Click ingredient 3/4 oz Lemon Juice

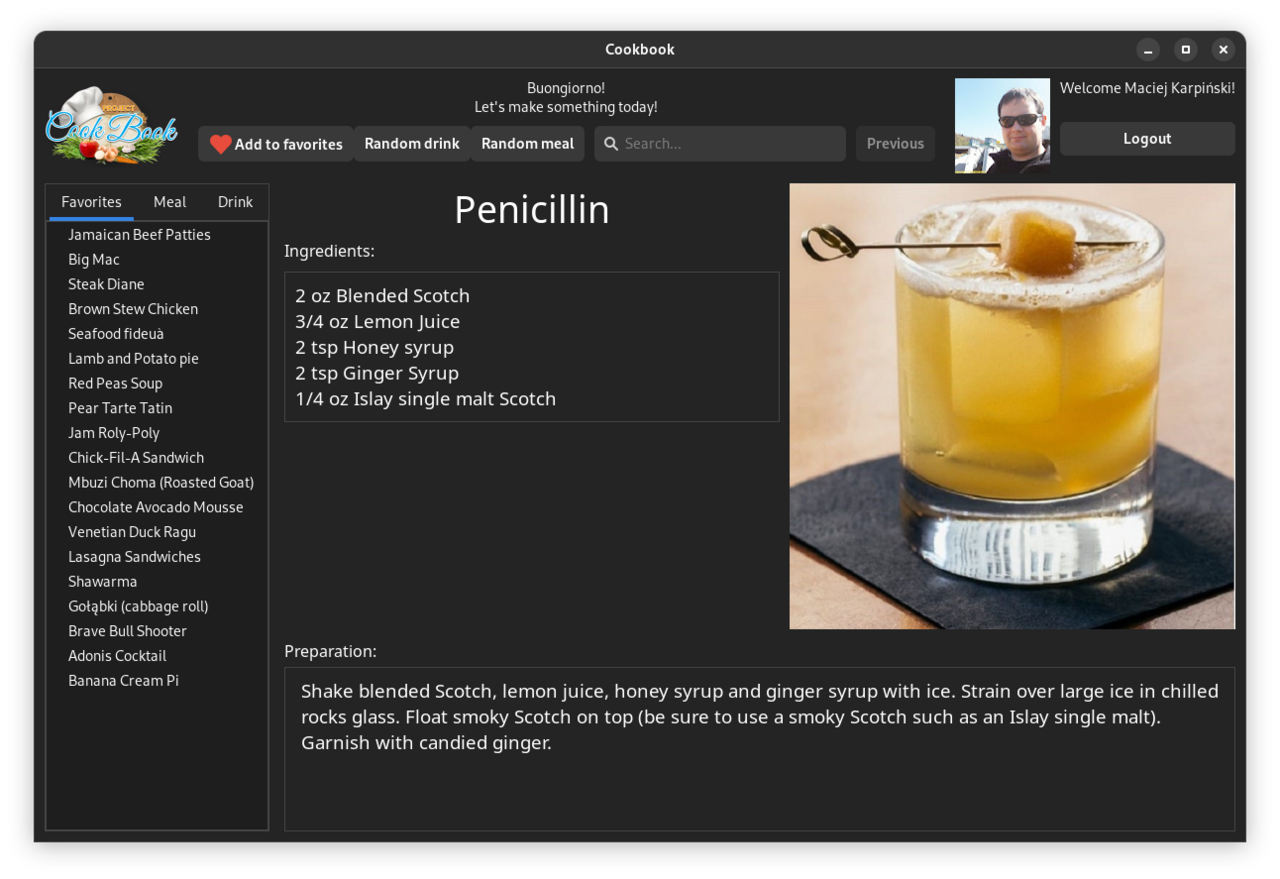pyautogui.click(x=377, y=322)
